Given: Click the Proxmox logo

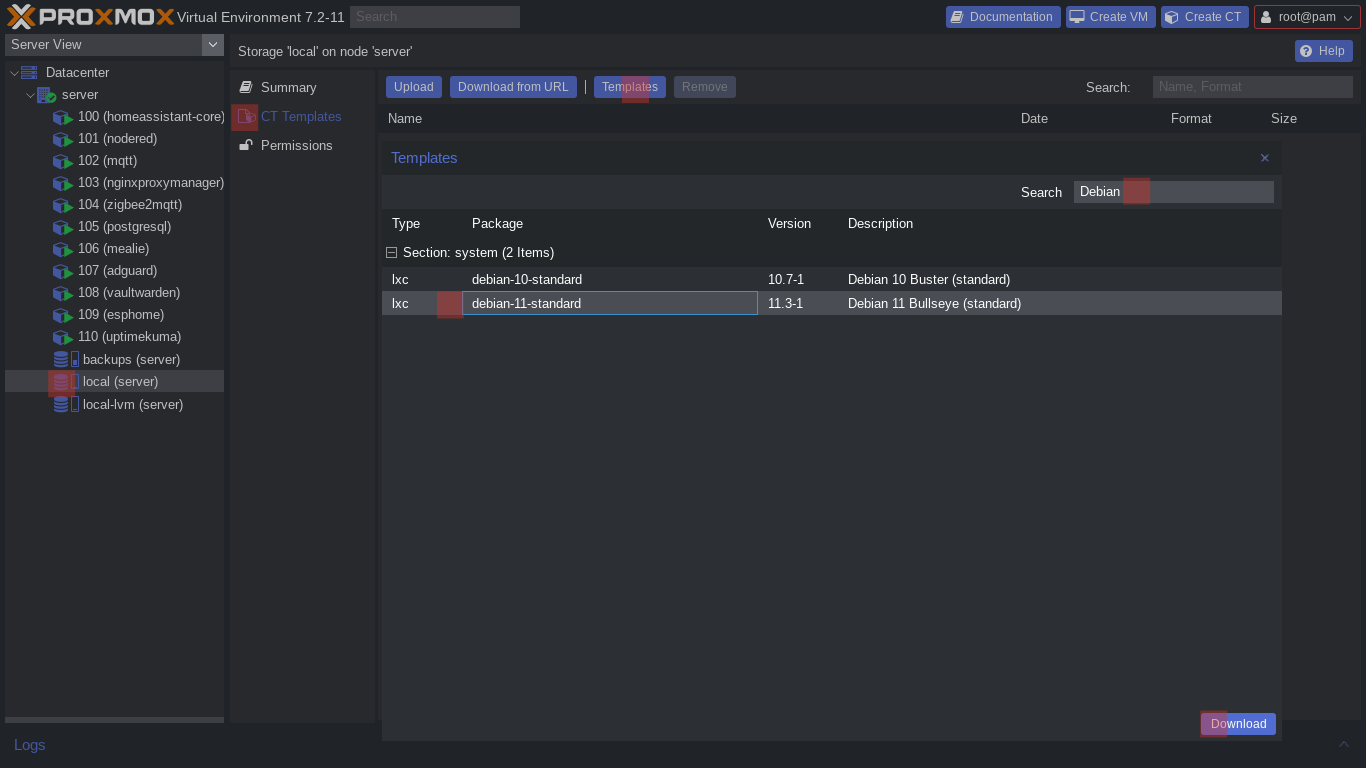Looking at the screenshot, I should (x=90, y=16).
